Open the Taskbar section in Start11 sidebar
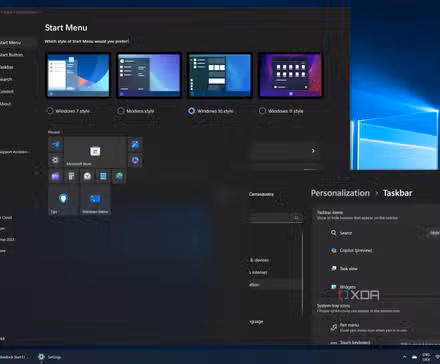Viewport: 440px width, 364px height. point(7,67)
